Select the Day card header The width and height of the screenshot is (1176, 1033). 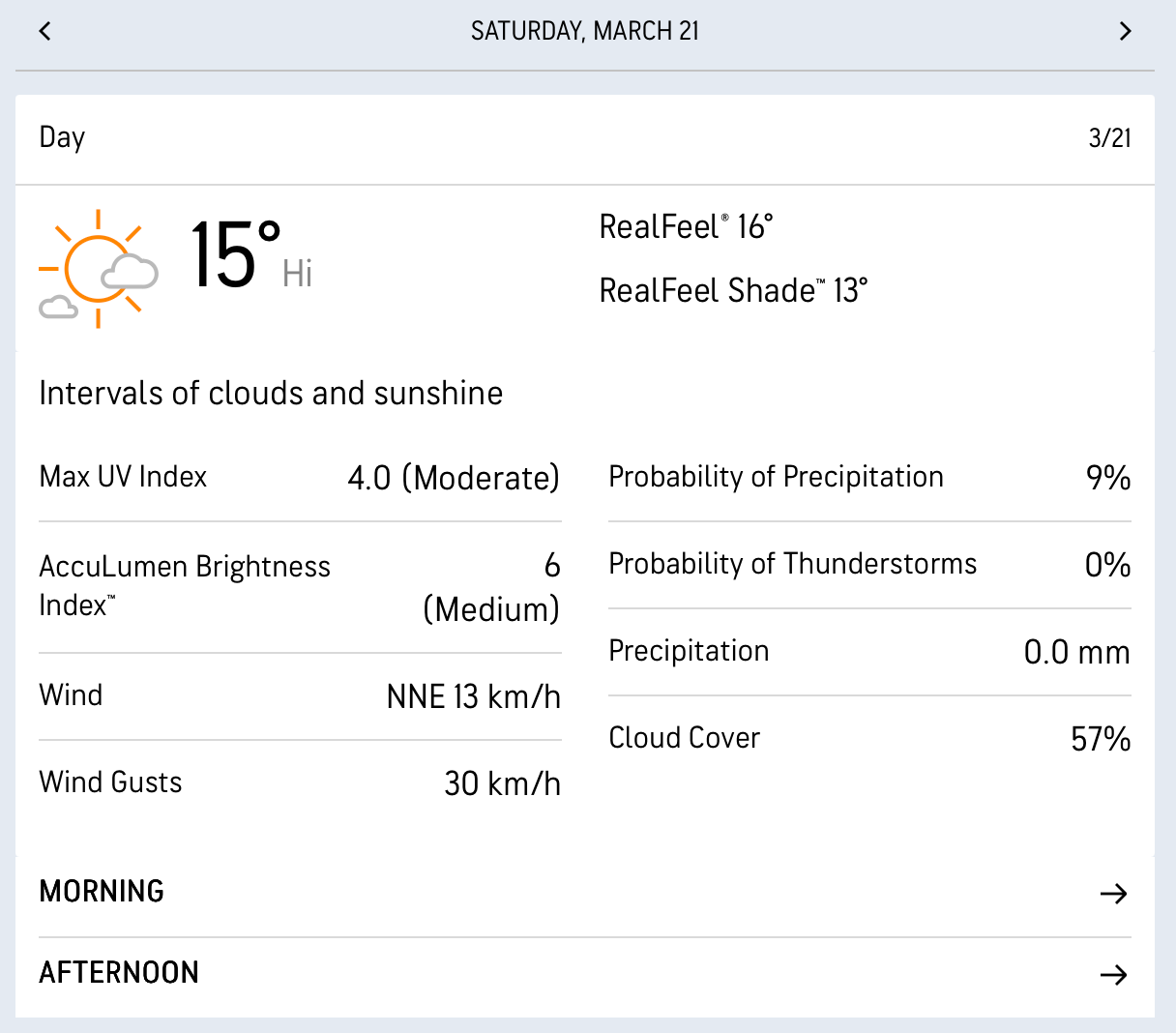point(62,137)
